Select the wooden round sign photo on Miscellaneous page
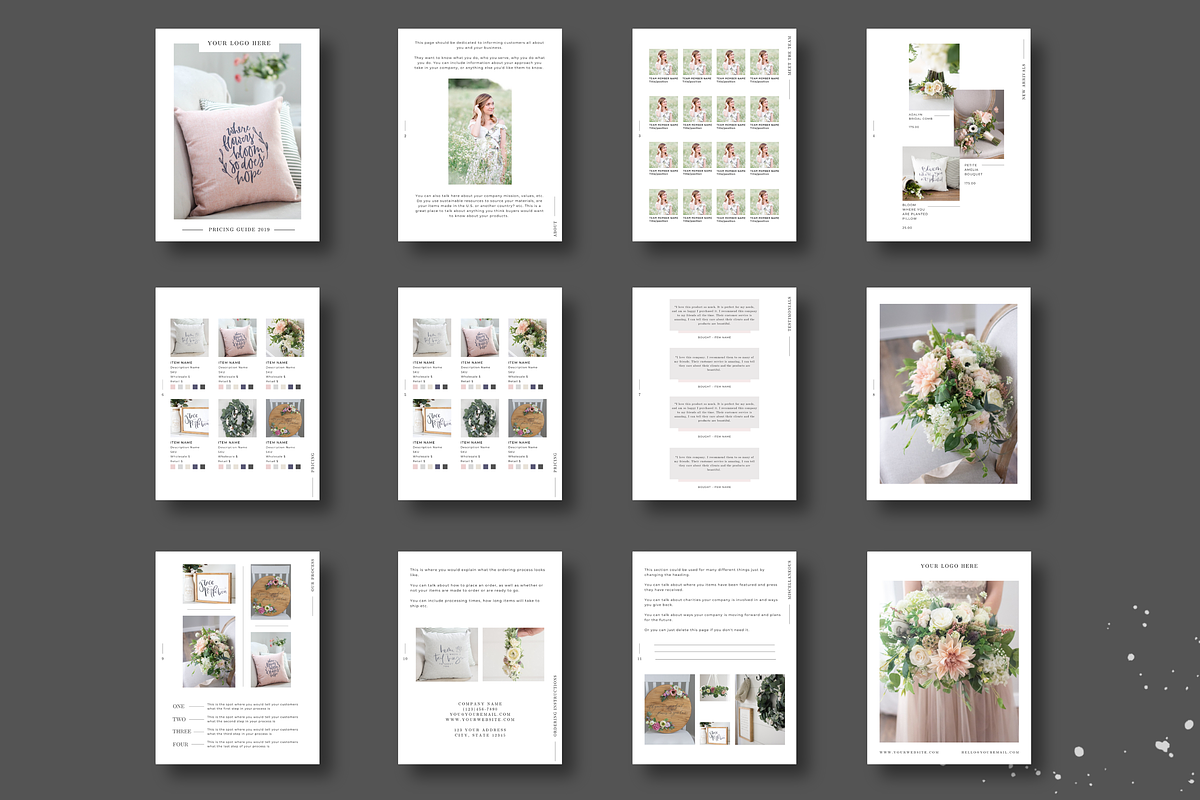This screenshot has height=800, width=1200. (x=669, y=711)
